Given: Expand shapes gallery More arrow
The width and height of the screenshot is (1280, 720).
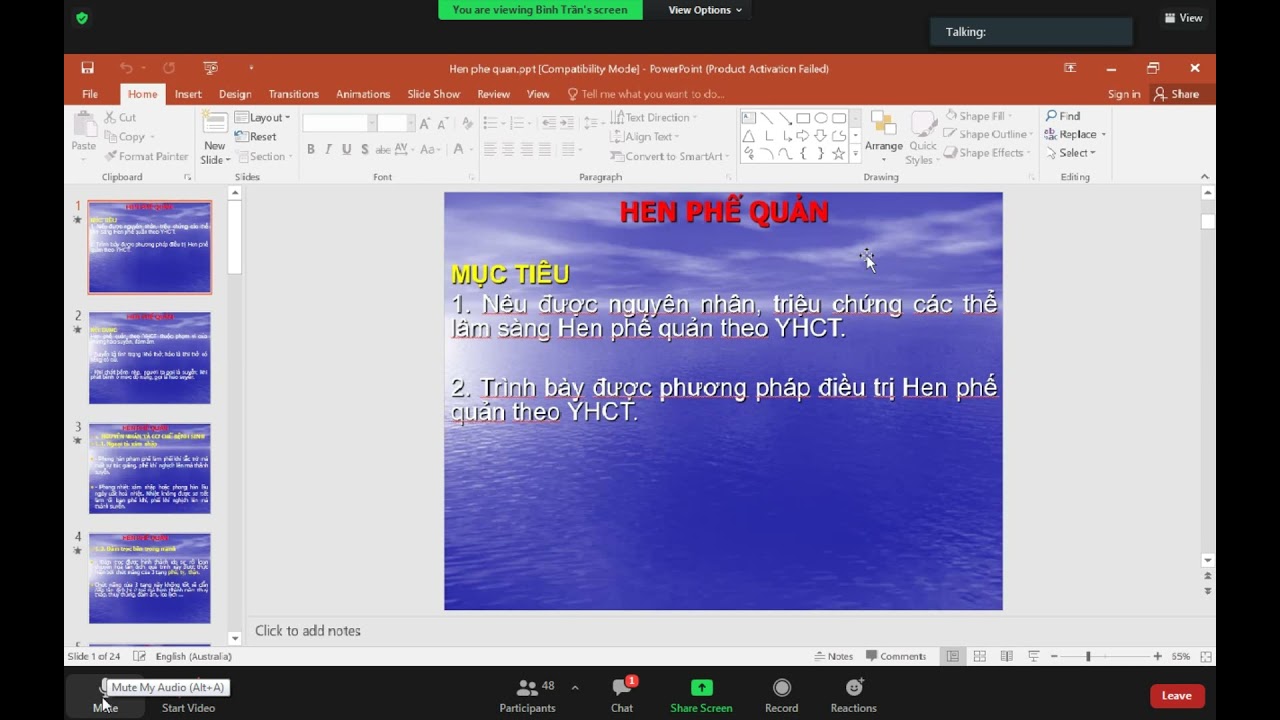Looking at the screenshot, I should click(855, 155).
